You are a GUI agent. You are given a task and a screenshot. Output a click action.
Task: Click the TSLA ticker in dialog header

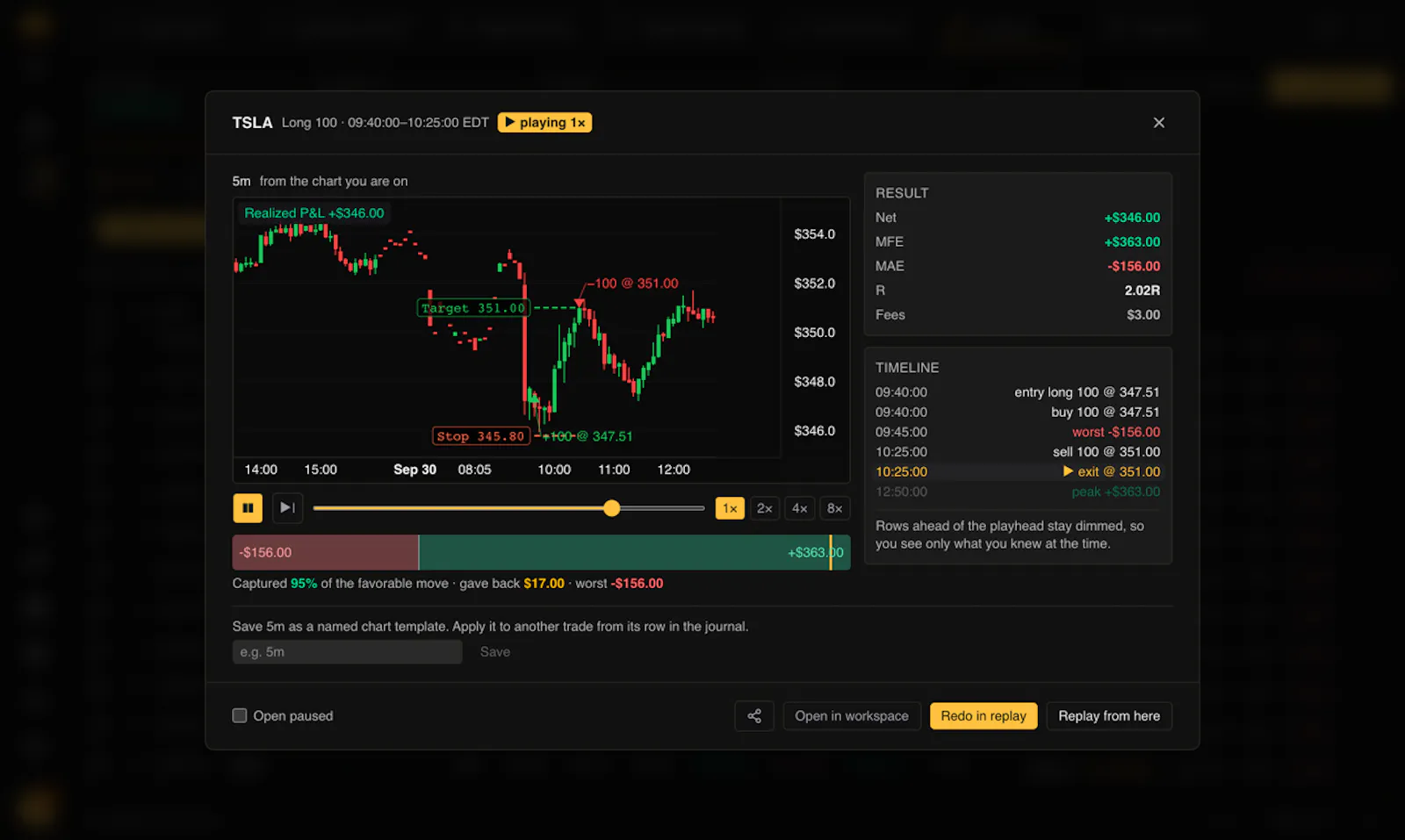[x=252, y=123]
